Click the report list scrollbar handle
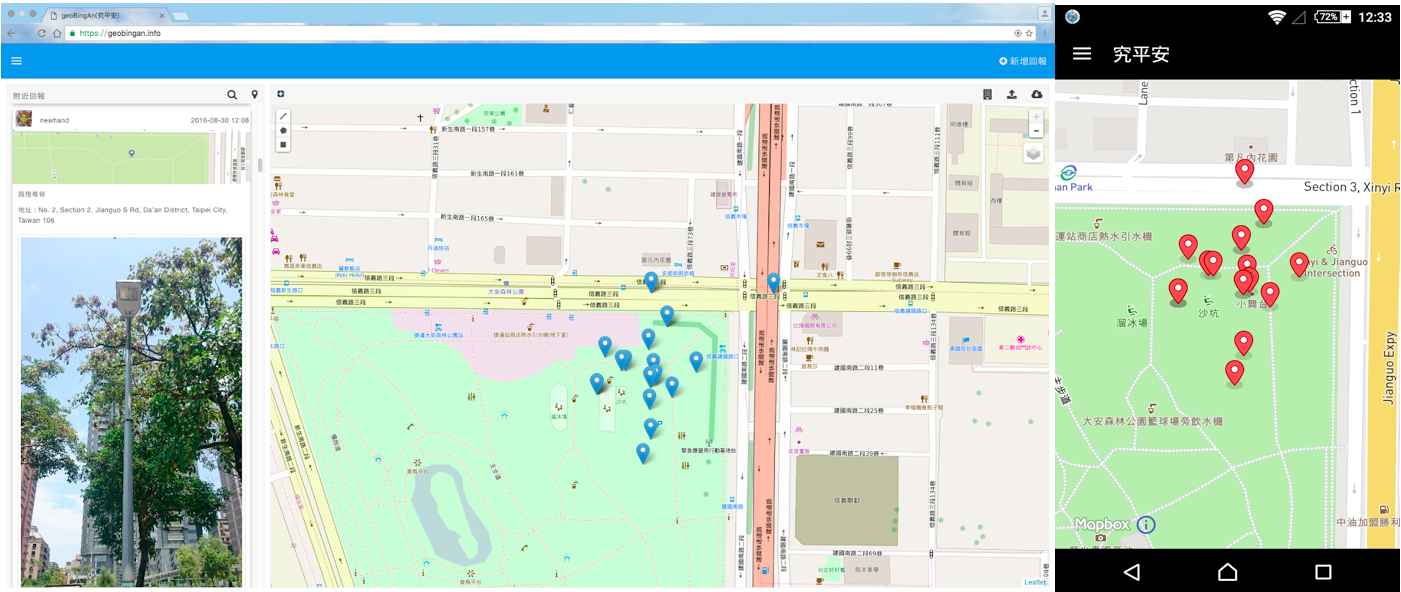This screenshot has height=592, width=1401. click(x=261, y=165)
